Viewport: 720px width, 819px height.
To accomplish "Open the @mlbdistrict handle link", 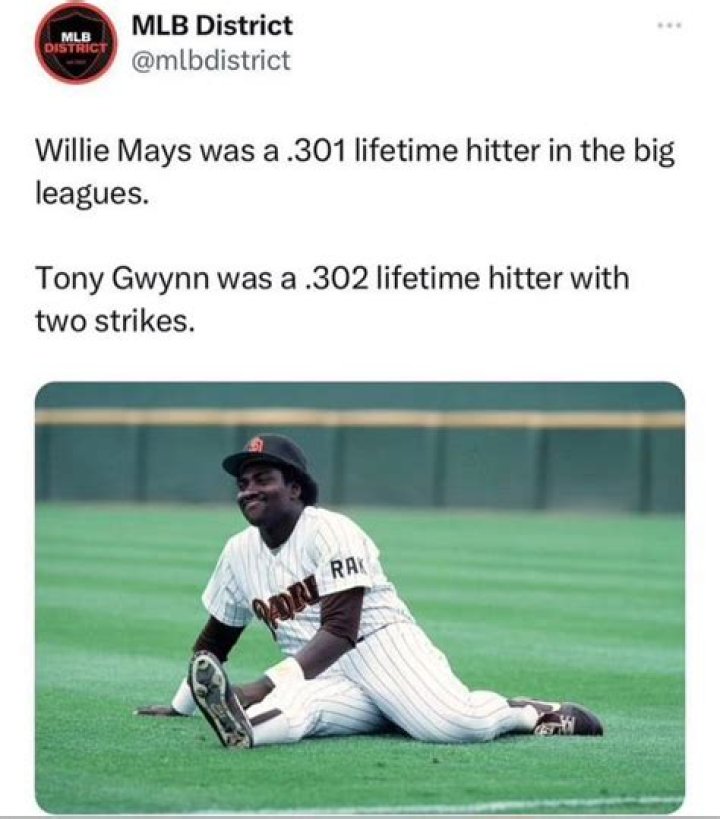I will 211,60.
